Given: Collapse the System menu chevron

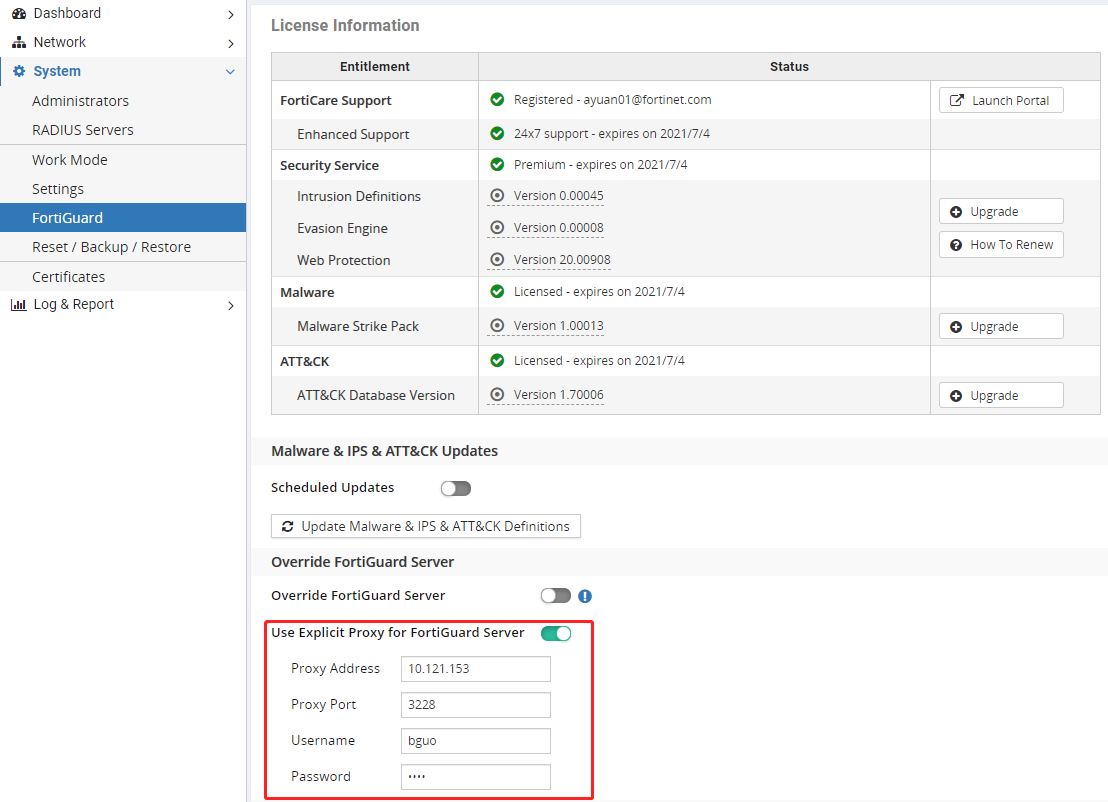Looking at the screenshot, I should pos(230,71).
